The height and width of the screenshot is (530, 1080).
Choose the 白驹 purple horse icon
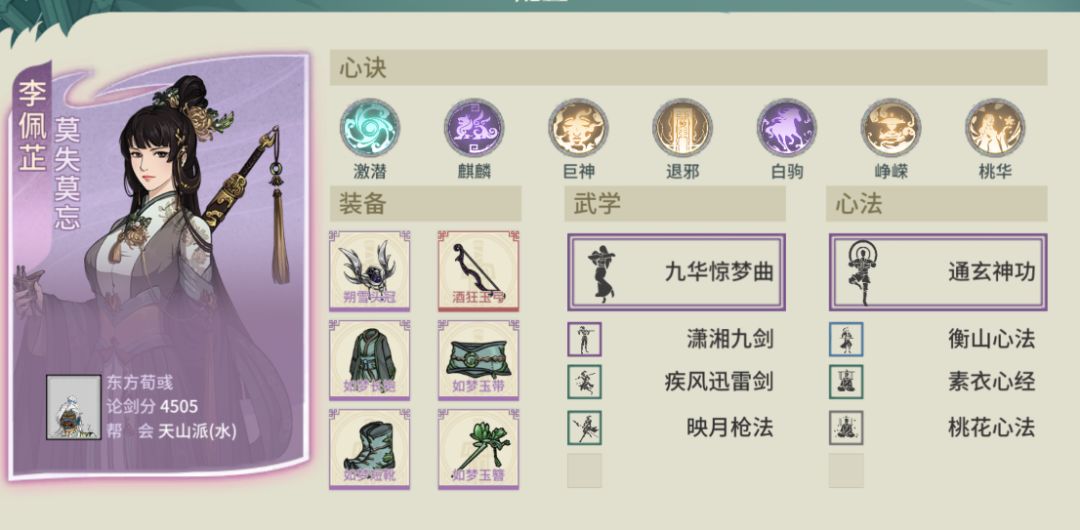787,128
